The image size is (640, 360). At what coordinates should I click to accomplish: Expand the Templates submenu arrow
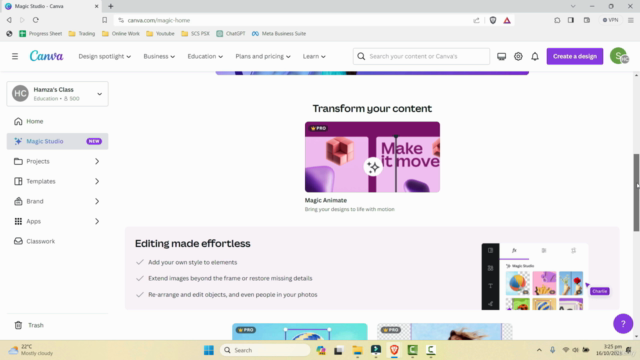97,181
